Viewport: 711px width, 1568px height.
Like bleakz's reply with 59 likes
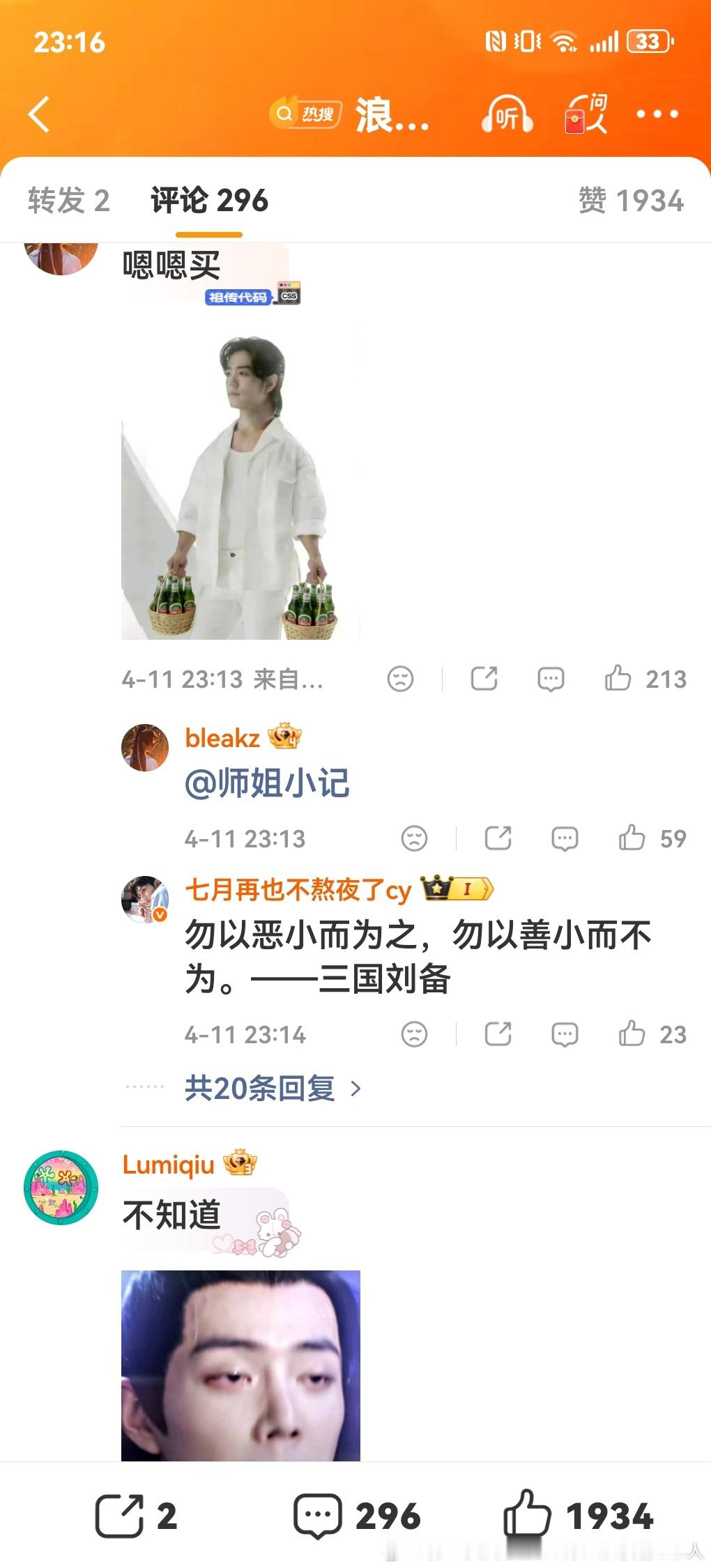tap(652, 838)
